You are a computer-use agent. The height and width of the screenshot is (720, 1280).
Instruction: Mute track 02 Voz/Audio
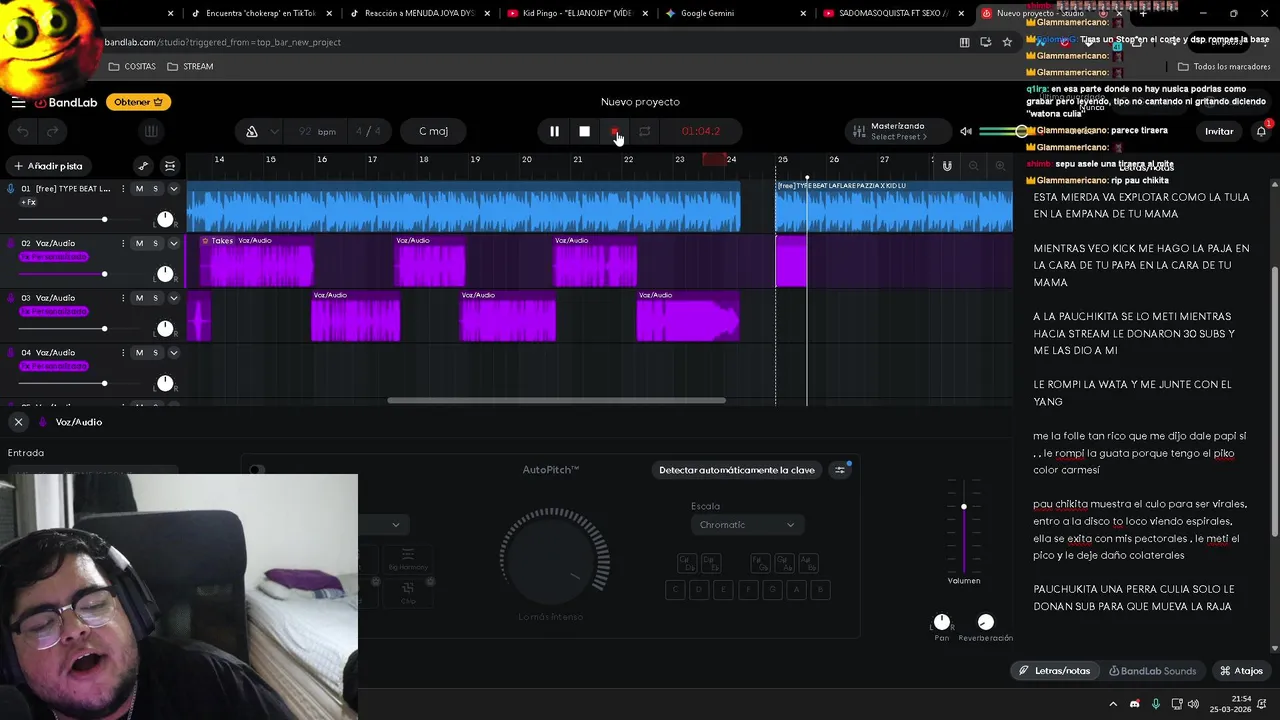click(x=139, y=243)
